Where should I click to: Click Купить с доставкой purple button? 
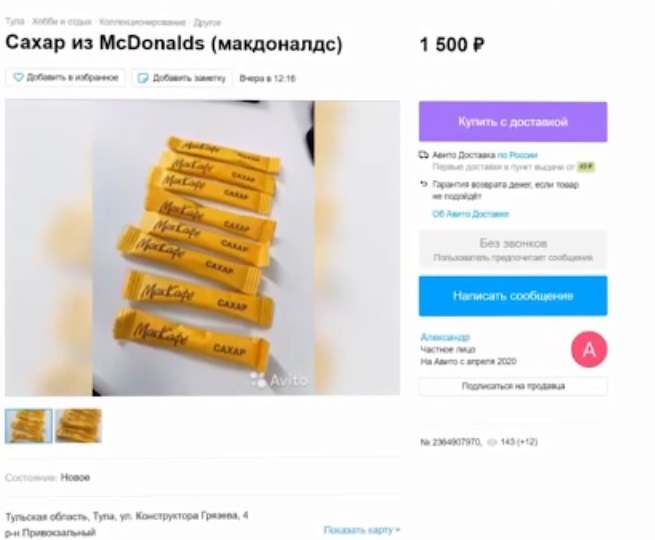pos(513,122)
